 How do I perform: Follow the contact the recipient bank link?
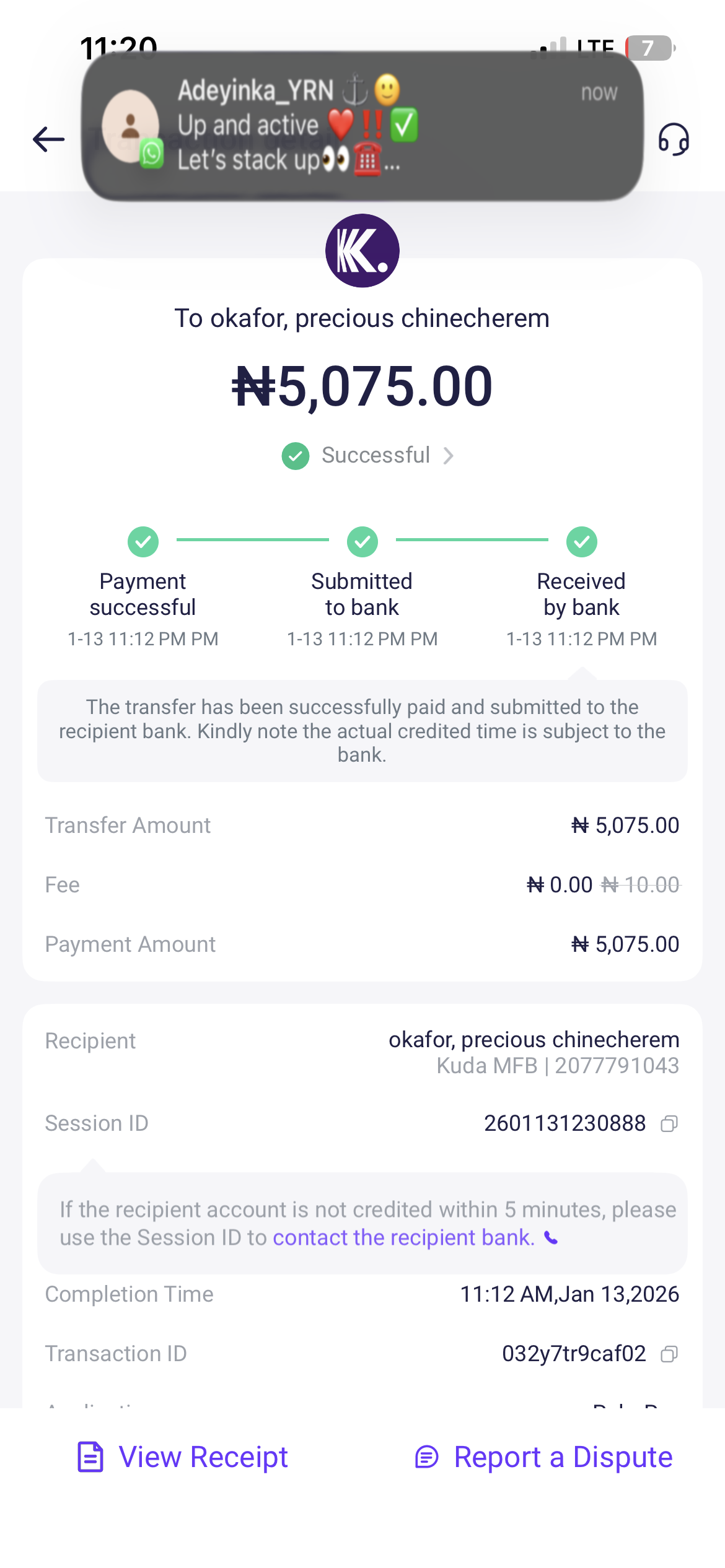point(403,1237)
